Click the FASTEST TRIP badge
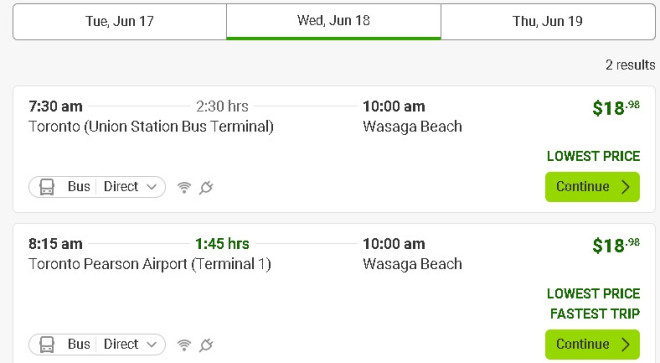 [x=595, y=314]
